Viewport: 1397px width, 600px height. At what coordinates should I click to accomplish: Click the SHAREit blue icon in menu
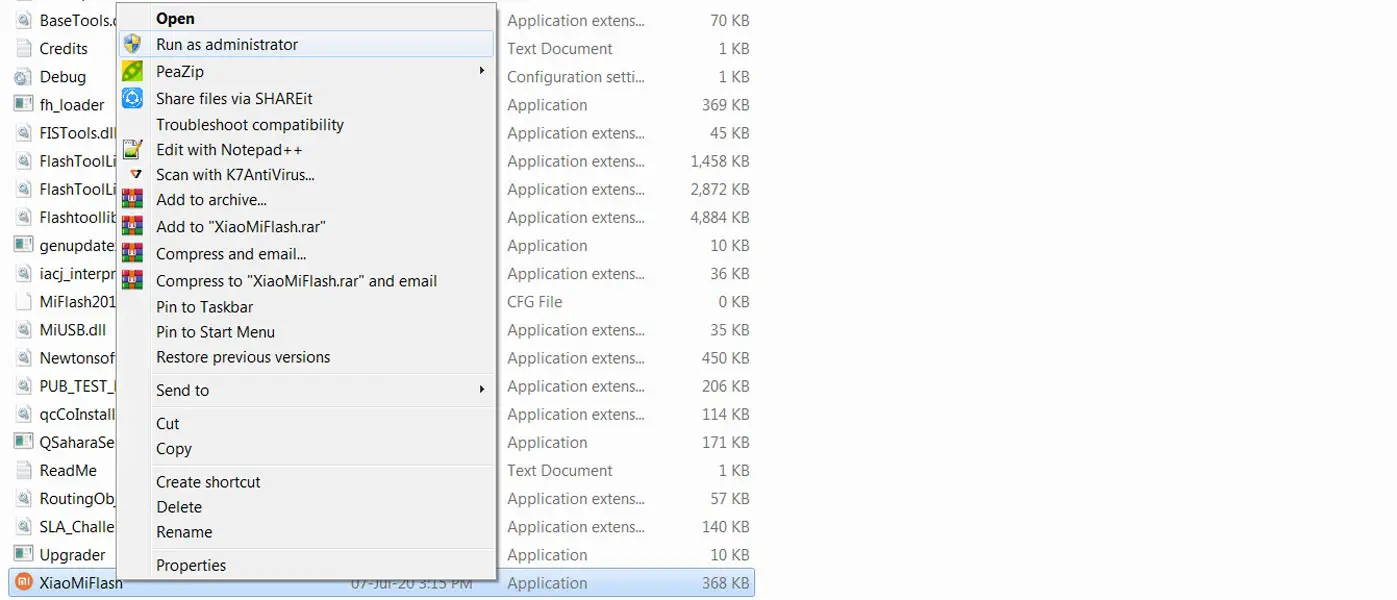132,98
